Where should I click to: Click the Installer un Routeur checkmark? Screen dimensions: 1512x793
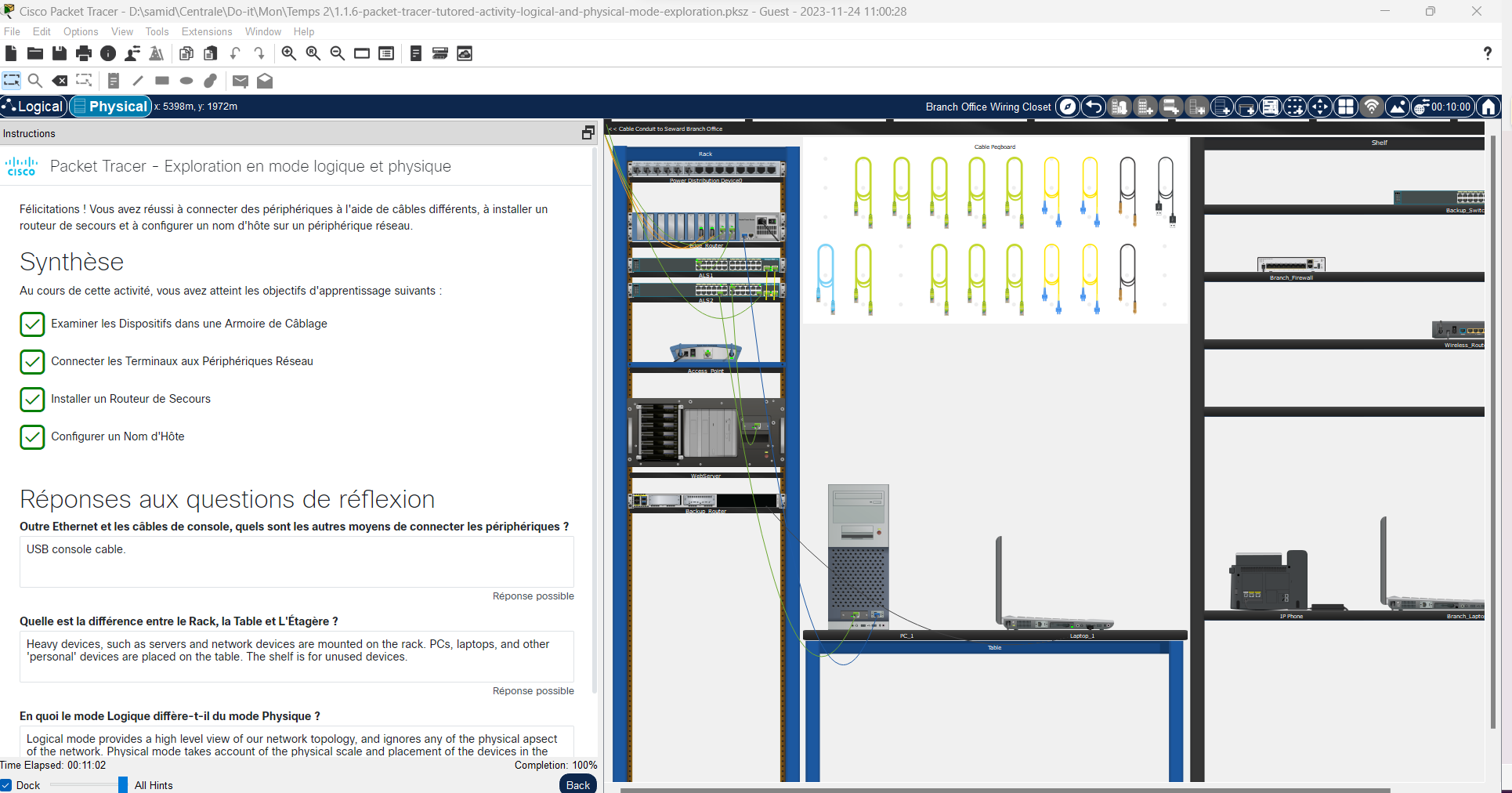click(x=32, y=399)
